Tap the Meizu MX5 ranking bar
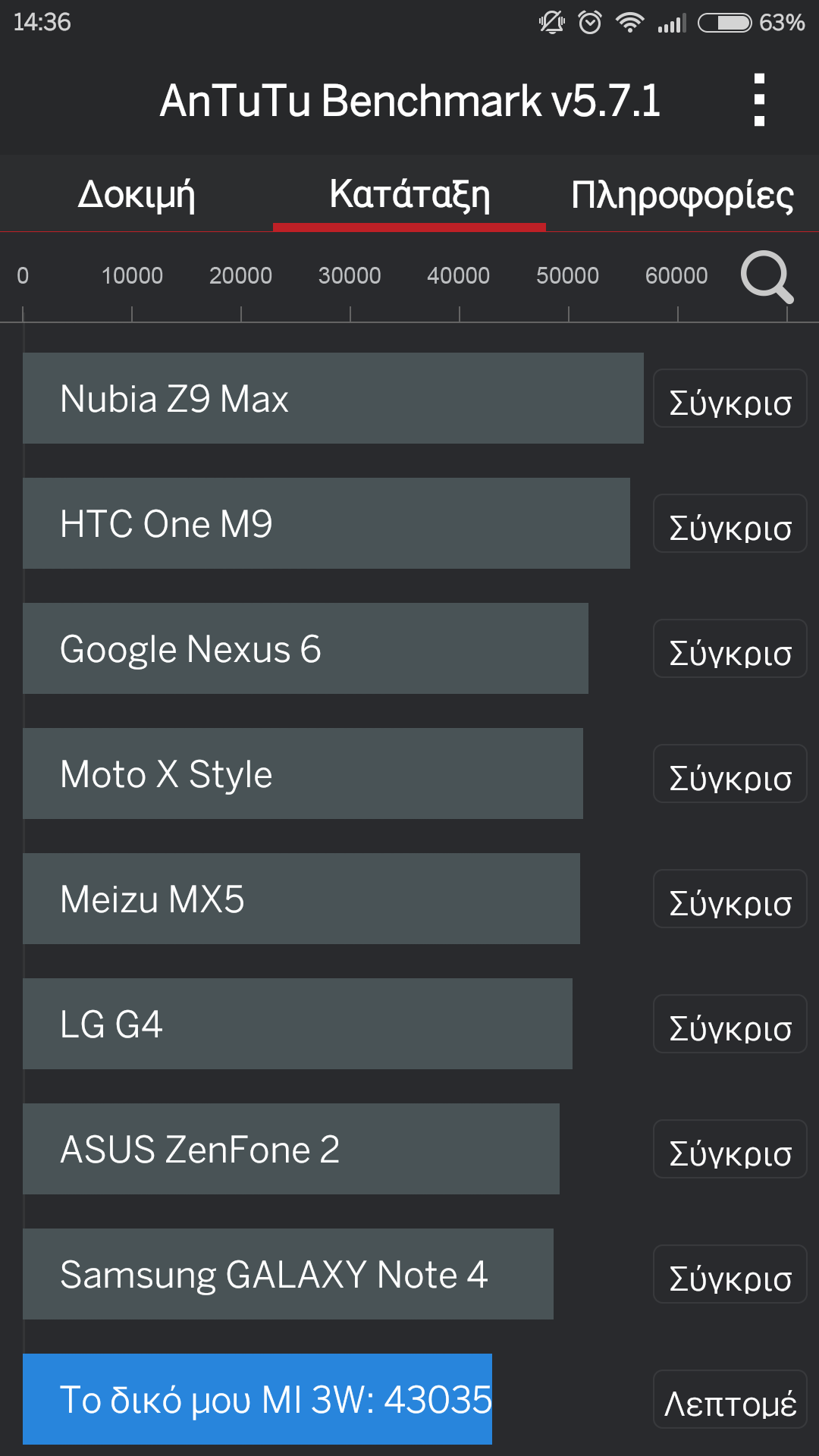 (301, 899)
